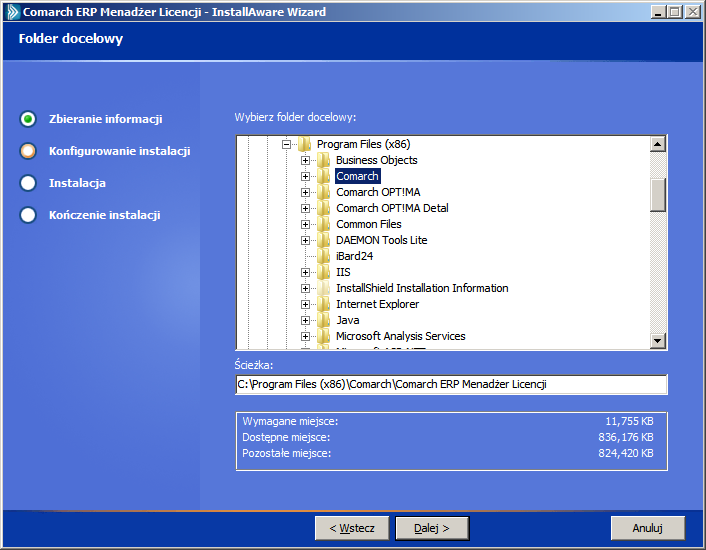Select the Comarch OPT!MA label

tap(378, 192)
